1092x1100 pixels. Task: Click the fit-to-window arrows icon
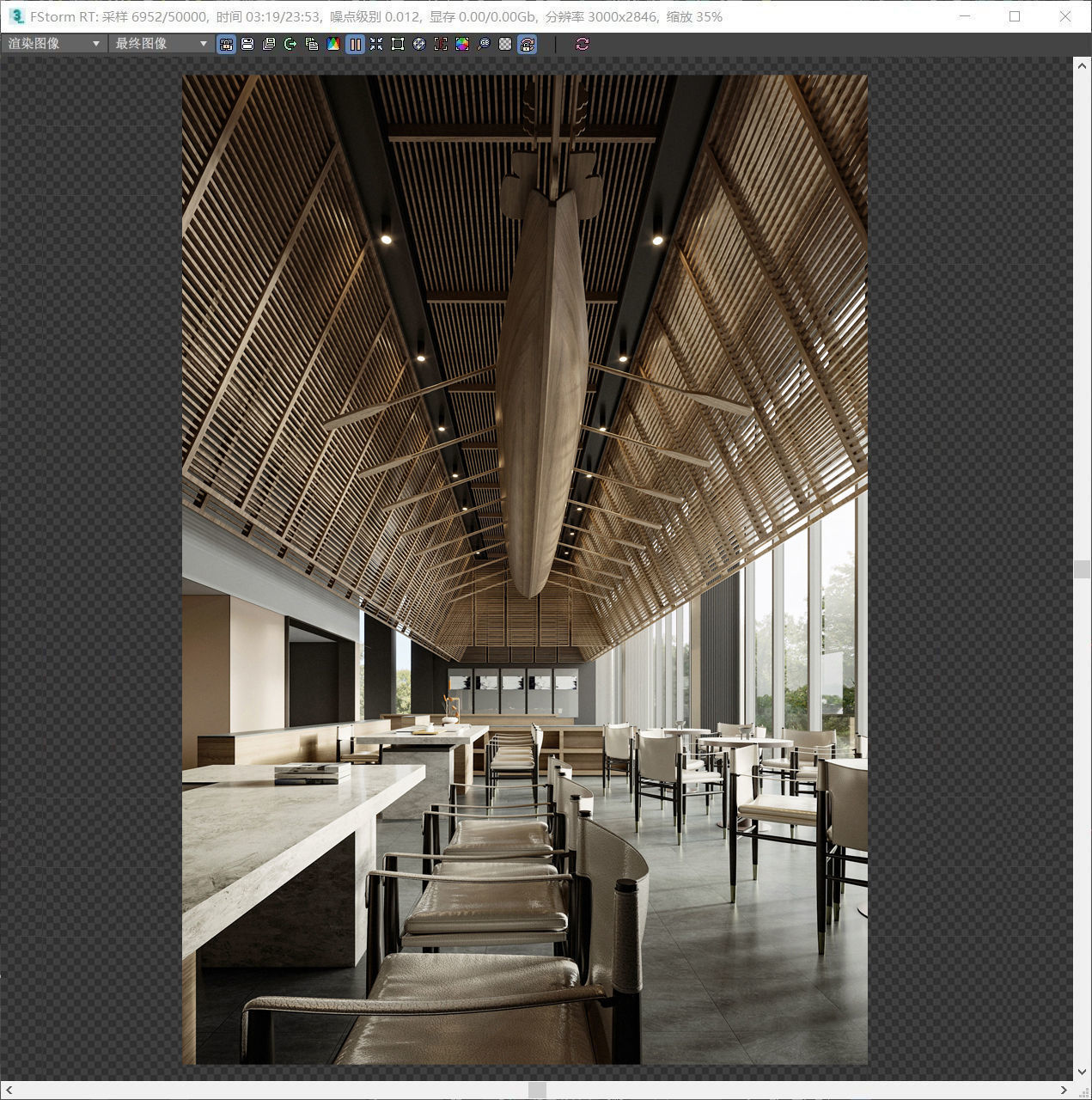coord(376,44)
